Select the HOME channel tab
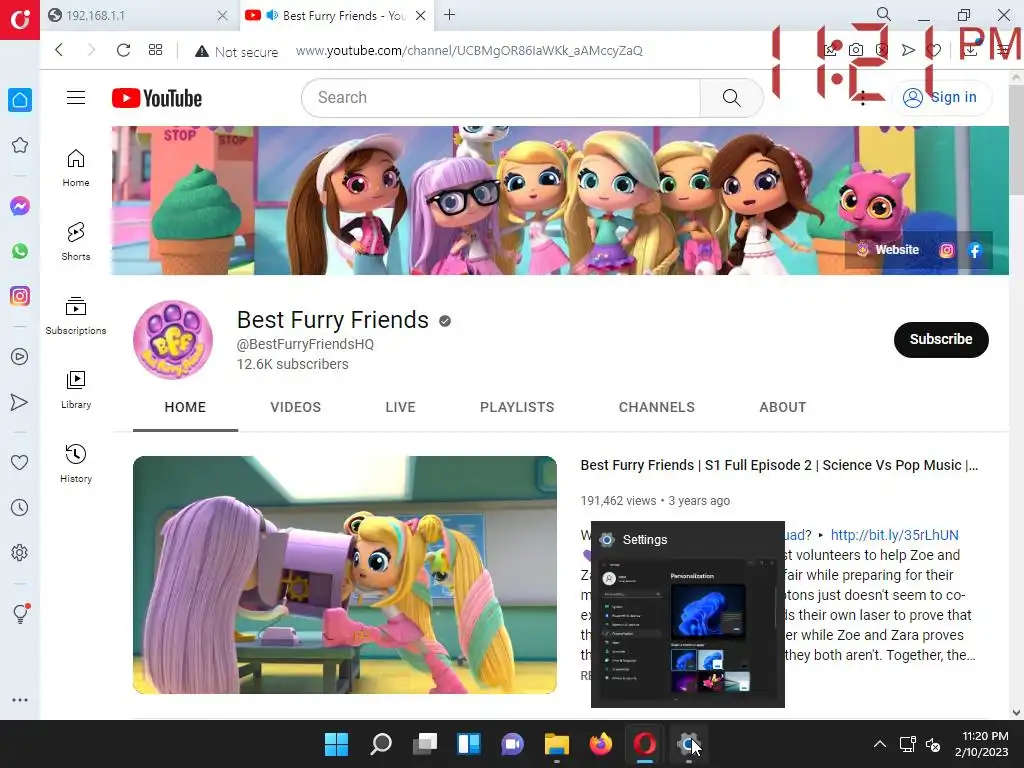Viewport: 1024px width, 768px height. (185, 407)
